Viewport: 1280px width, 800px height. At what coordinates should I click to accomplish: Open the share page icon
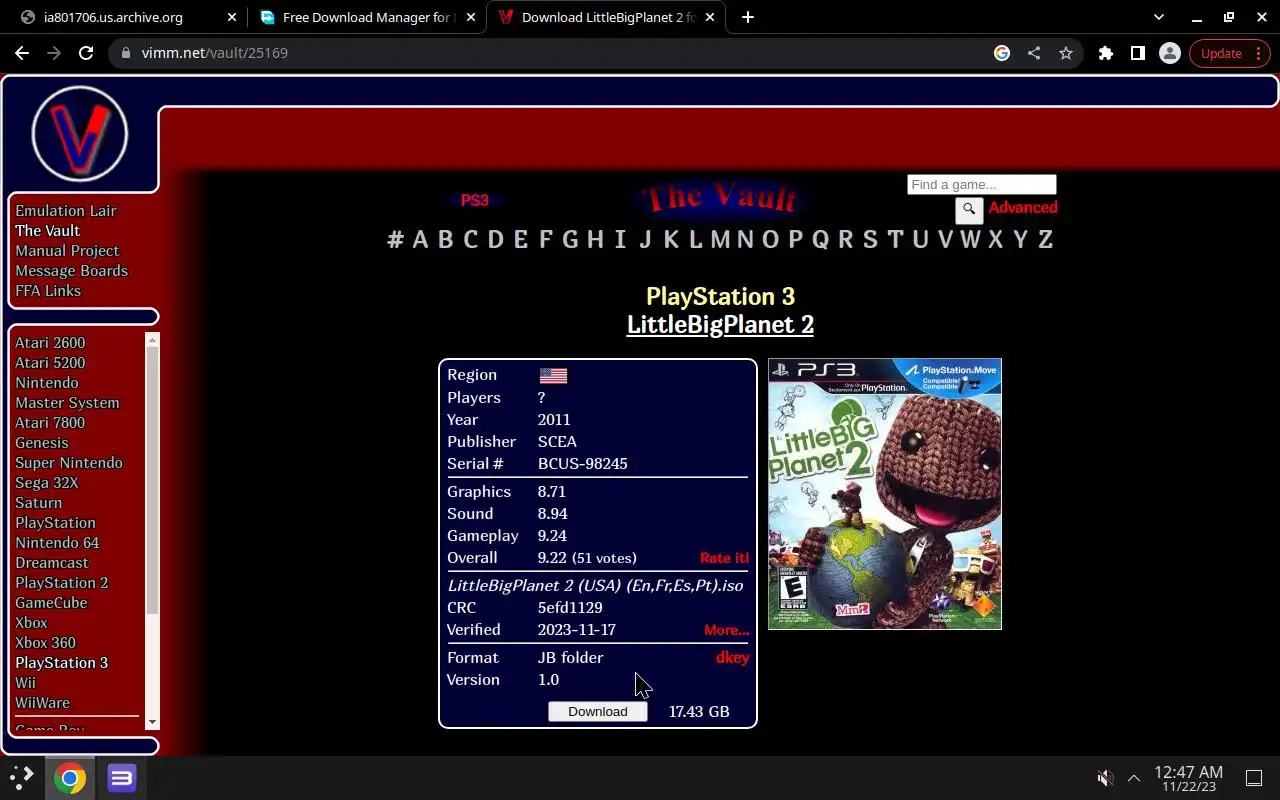point(1034,53)
